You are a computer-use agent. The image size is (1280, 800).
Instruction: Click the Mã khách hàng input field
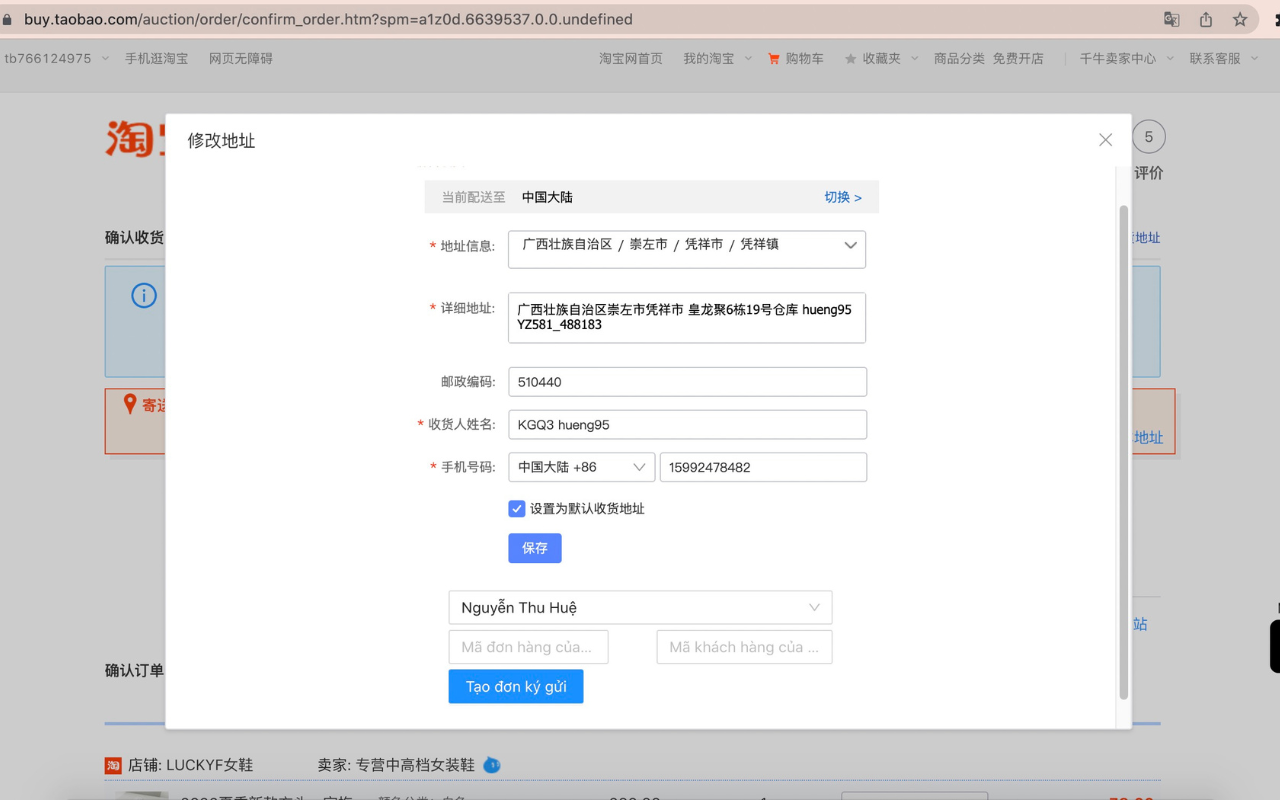pos(744,647)
